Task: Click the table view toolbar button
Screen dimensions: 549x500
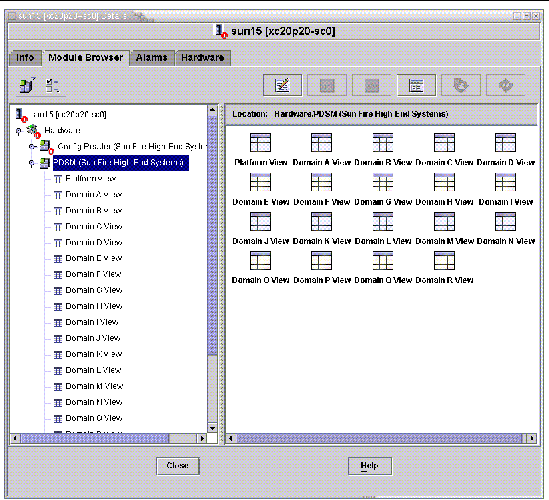Action: click(416, 85)
